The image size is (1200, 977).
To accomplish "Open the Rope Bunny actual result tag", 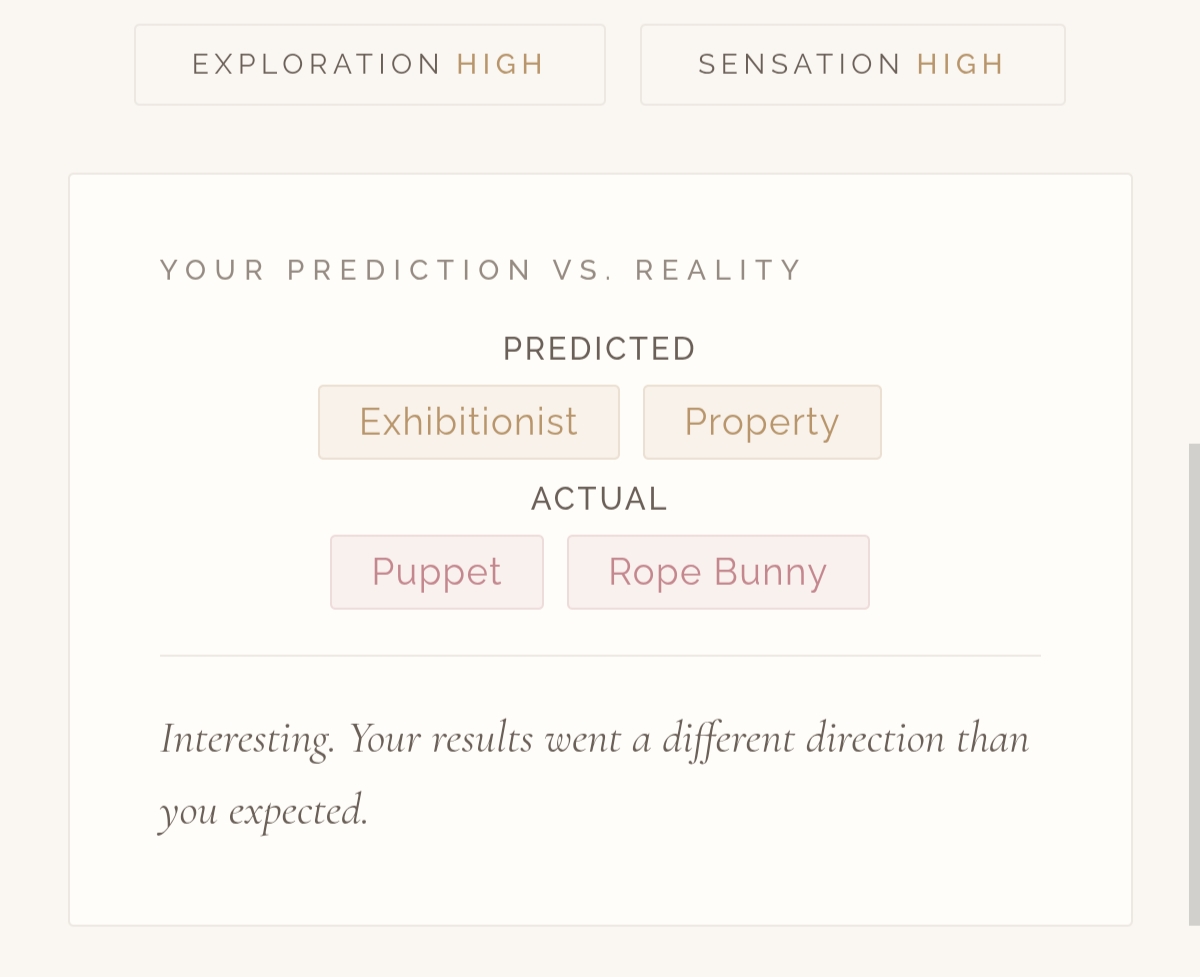I will (717, 572).
